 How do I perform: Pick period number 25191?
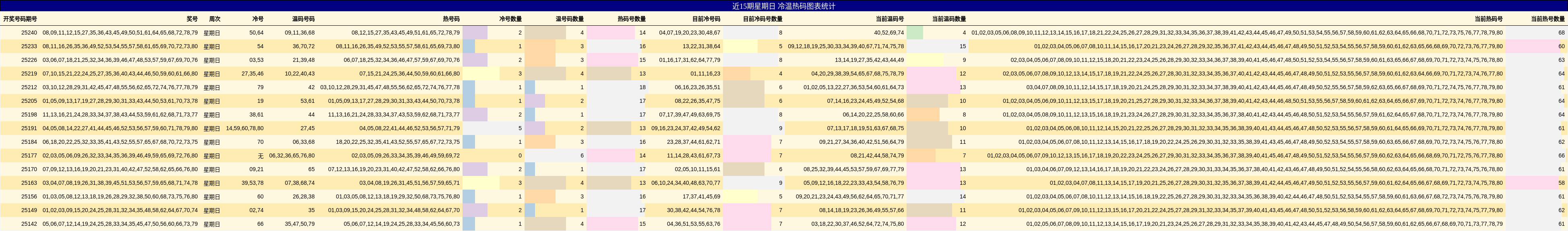(x=29, y=128)
